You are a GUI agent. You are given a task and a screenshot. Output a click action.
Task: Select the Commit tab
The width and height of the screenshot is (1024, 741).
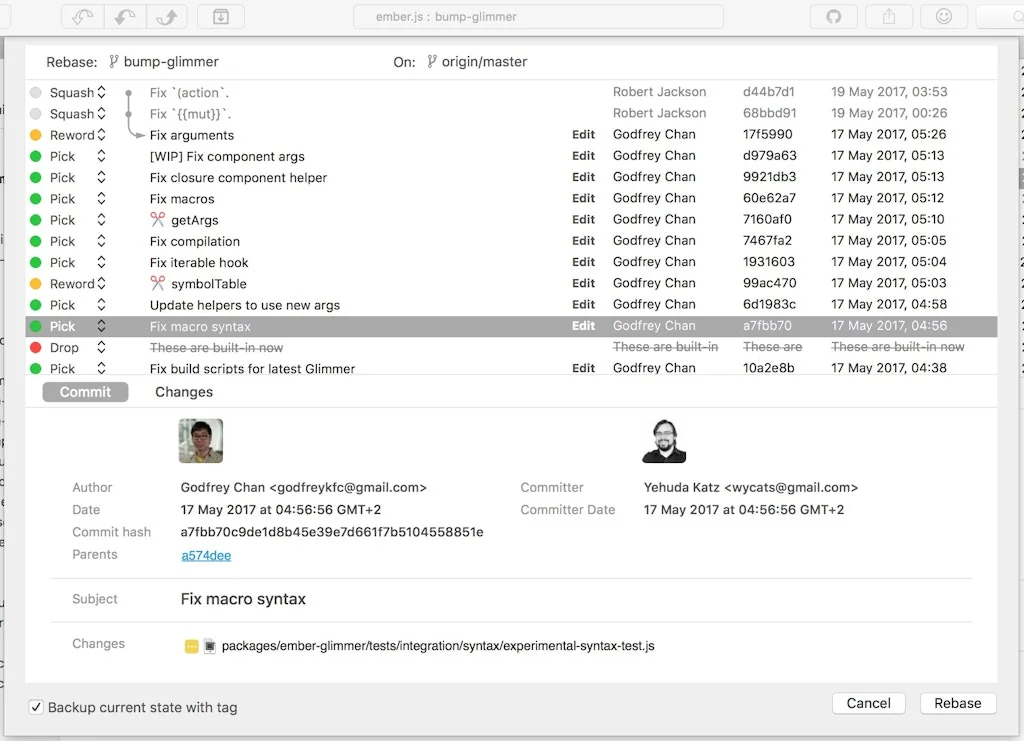tap(85, 392)
